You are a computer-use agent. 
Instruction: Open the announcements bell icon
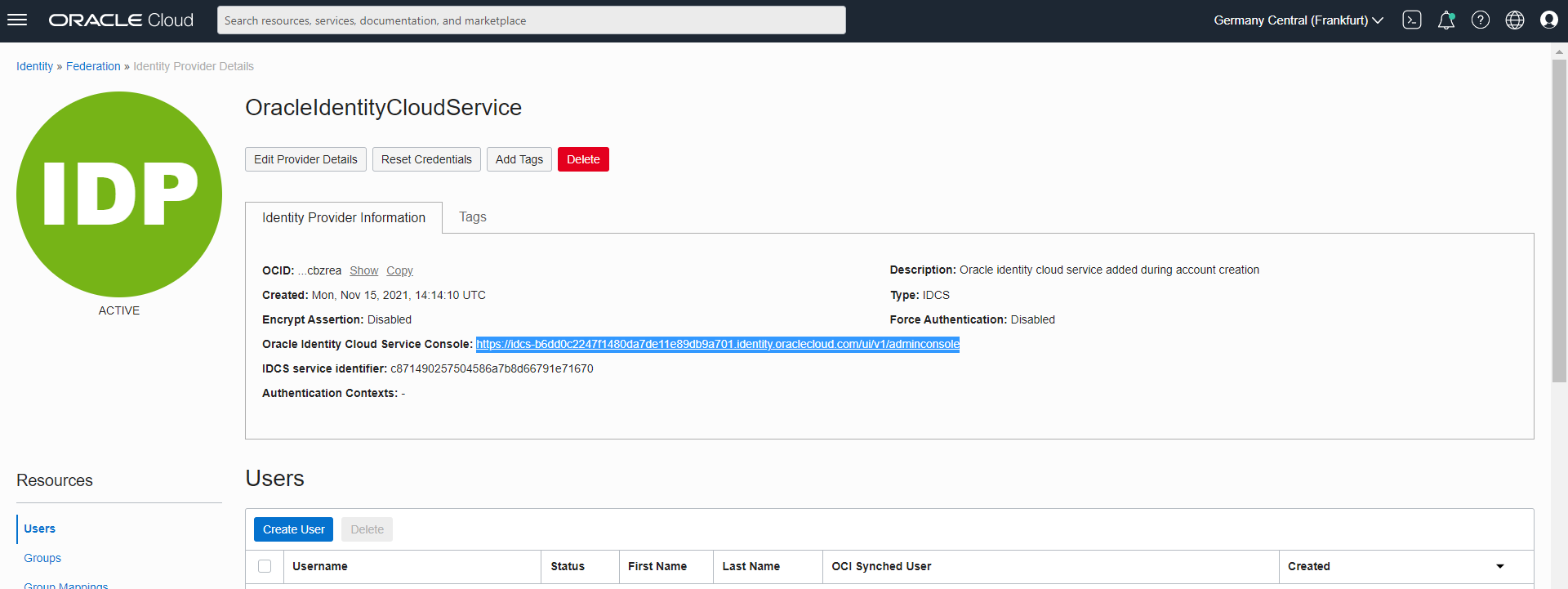[x=1446, y=20]
